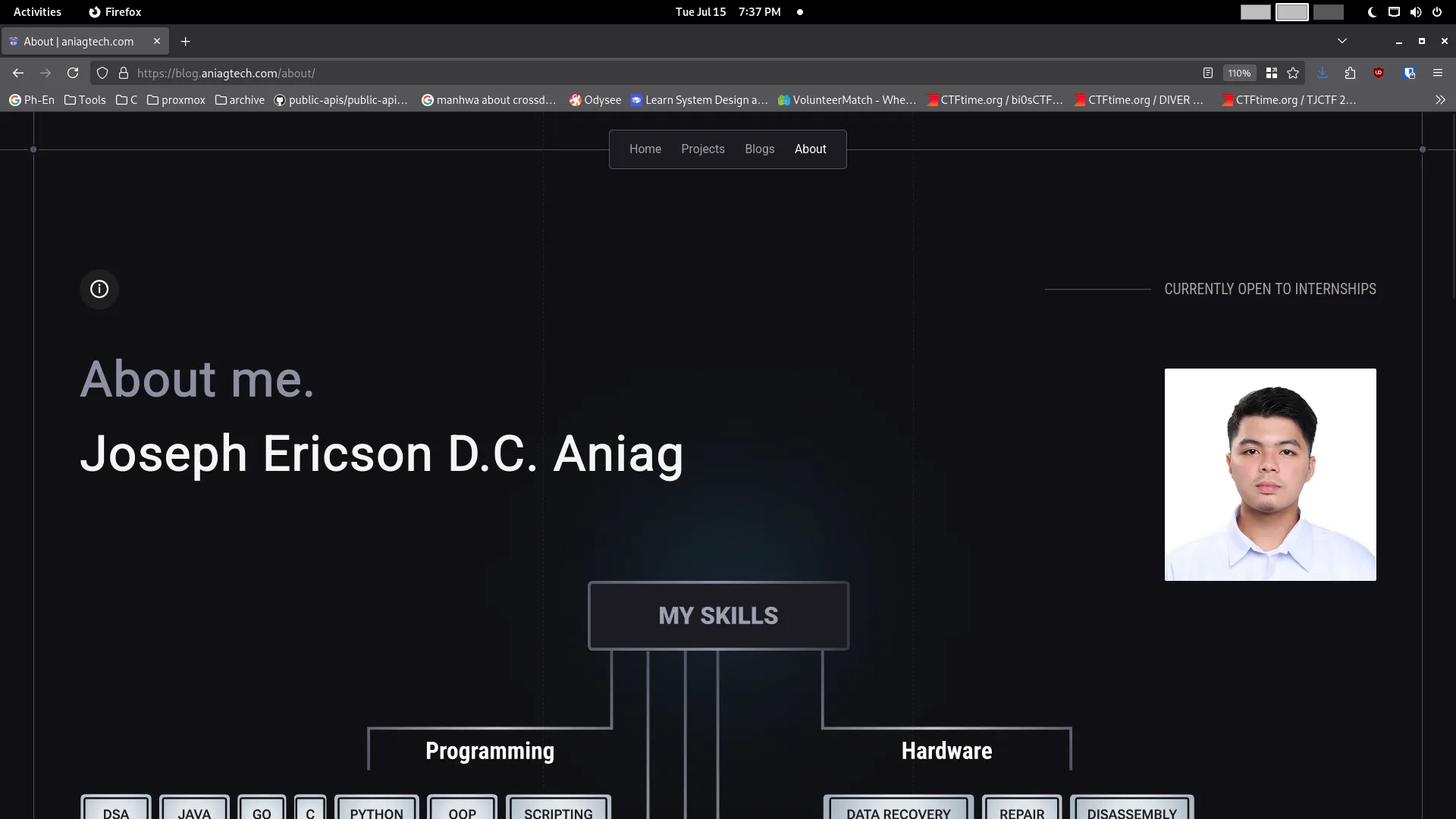1456x819 pixels.
Task: Click the volume icon in the system tray
Action: 1416,12
